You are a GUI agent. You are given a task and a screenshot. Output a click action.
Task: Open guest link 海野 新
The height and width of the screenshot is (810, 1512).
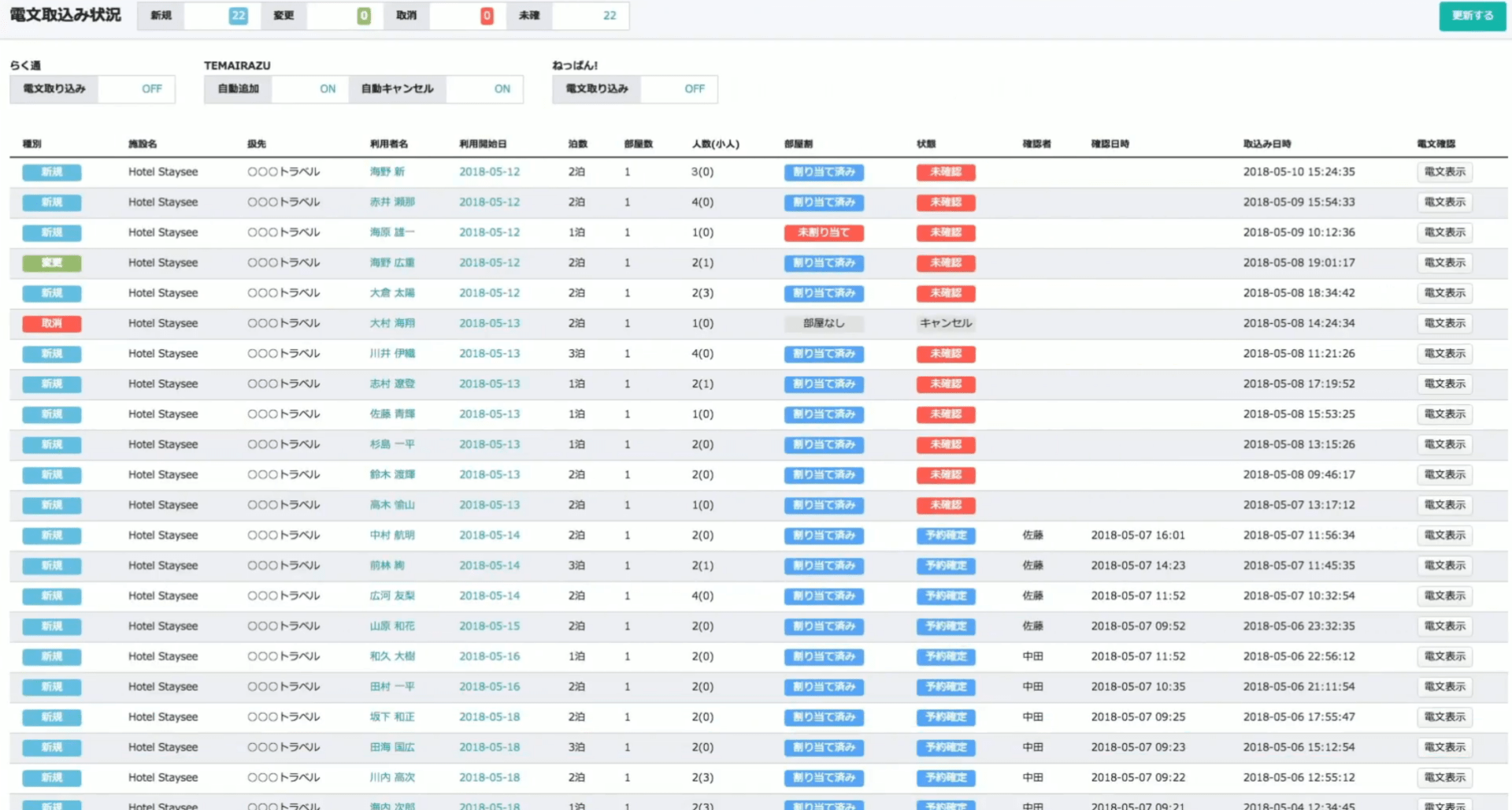387,172
